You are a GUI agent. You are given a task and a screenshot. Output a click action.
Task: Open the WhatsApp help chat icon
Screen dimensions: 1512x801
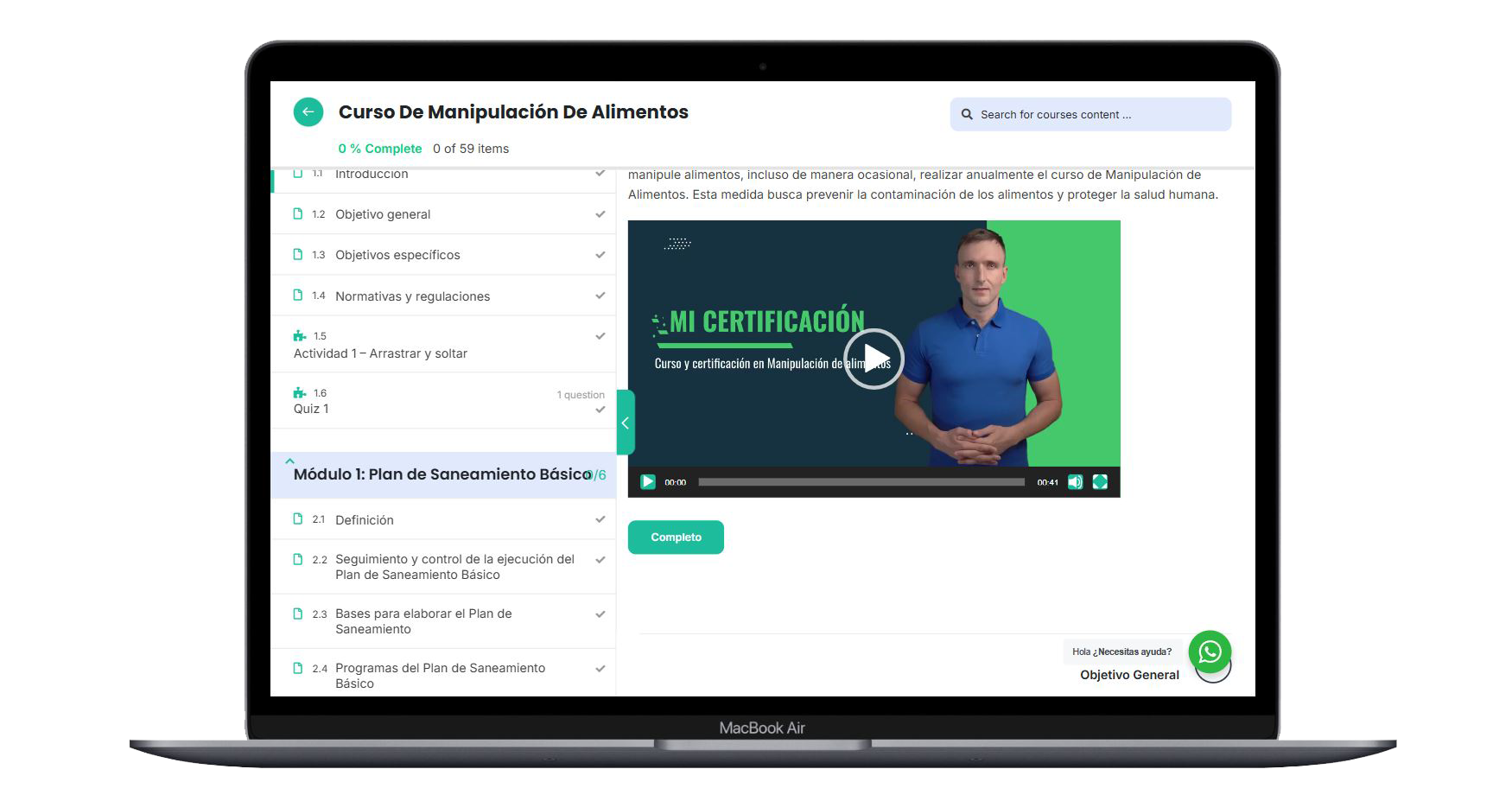(1209, 652)
